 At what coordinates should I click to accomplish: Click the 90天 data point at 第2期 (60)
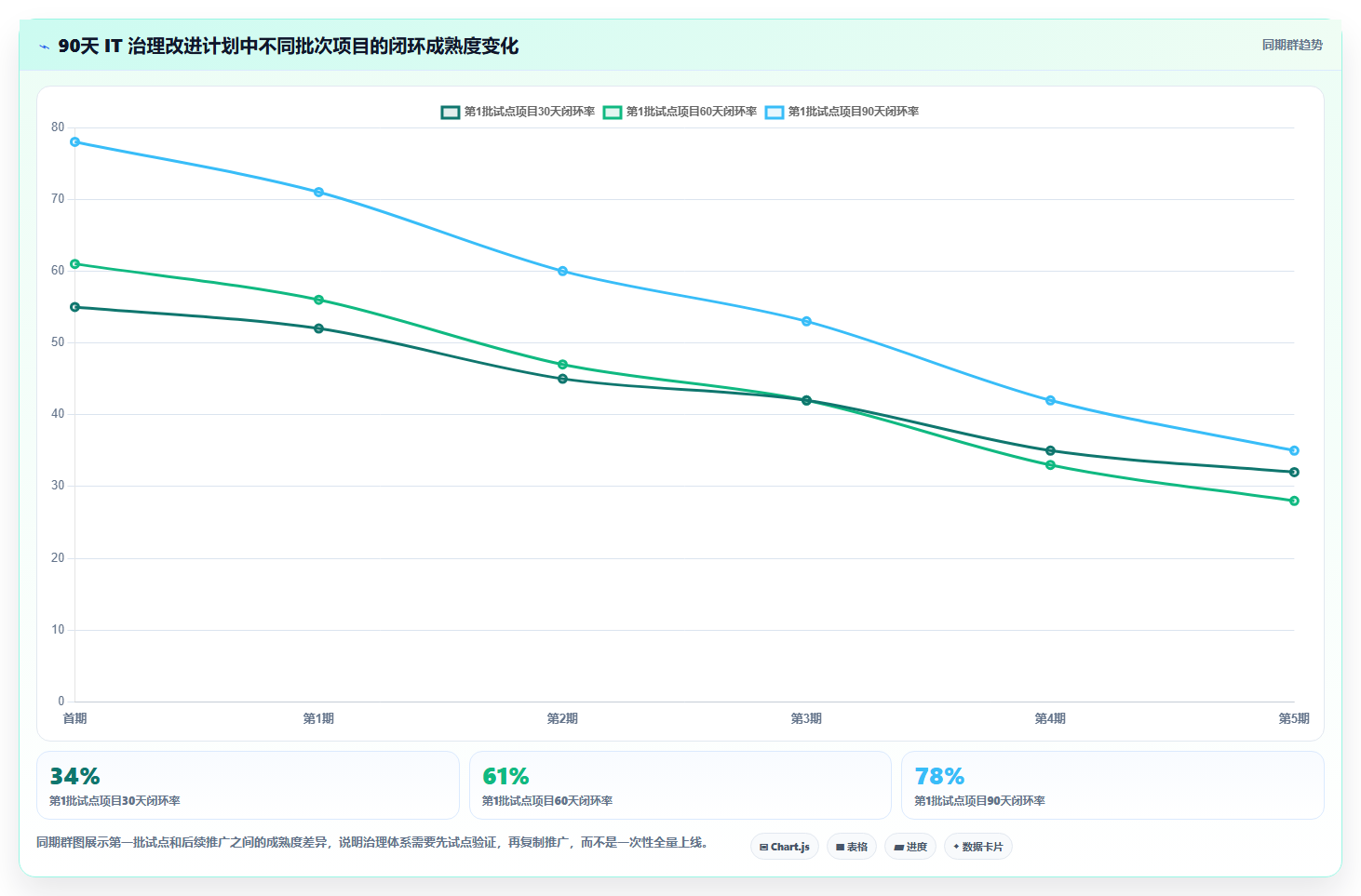(x=562, y=272)
